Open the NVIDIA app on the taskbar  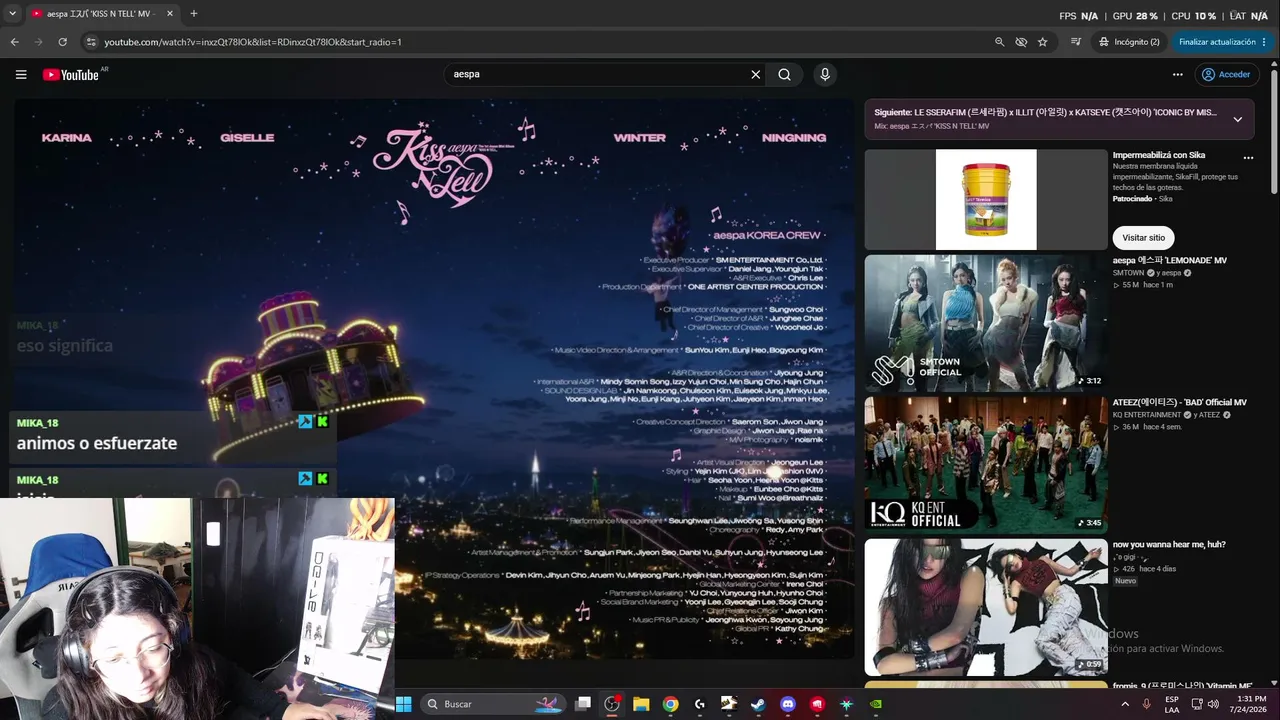pyautogui.click(x=876, y=704)
